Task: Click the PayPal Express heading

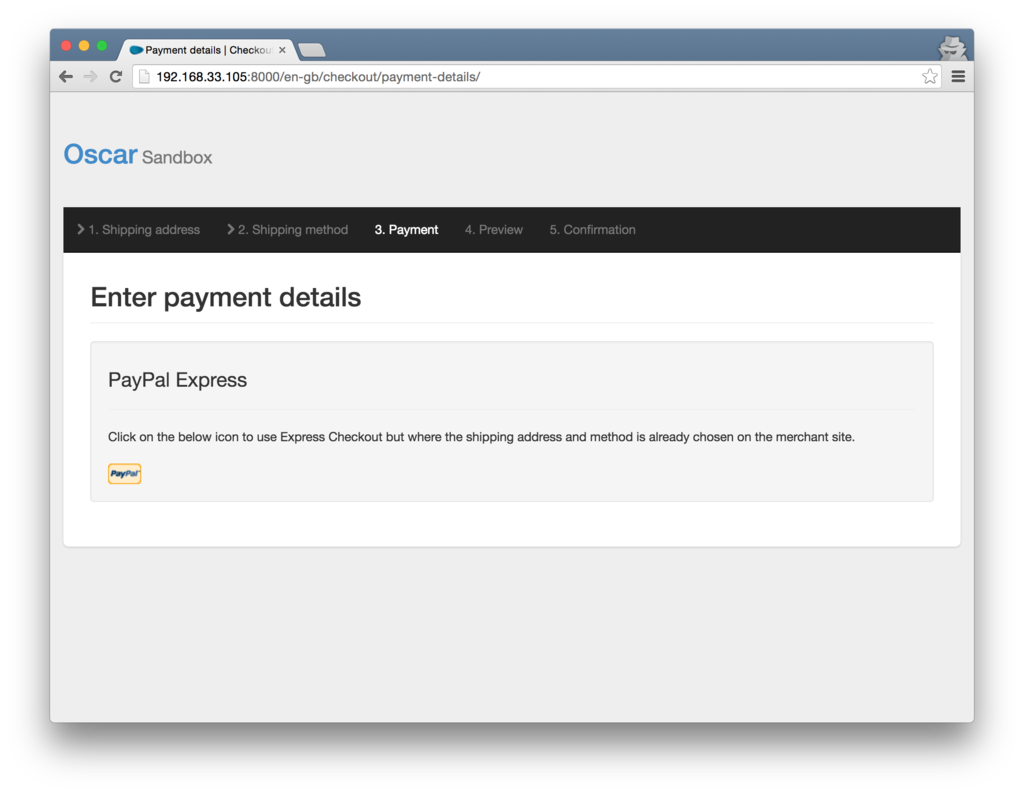Action: pos(178,380)
